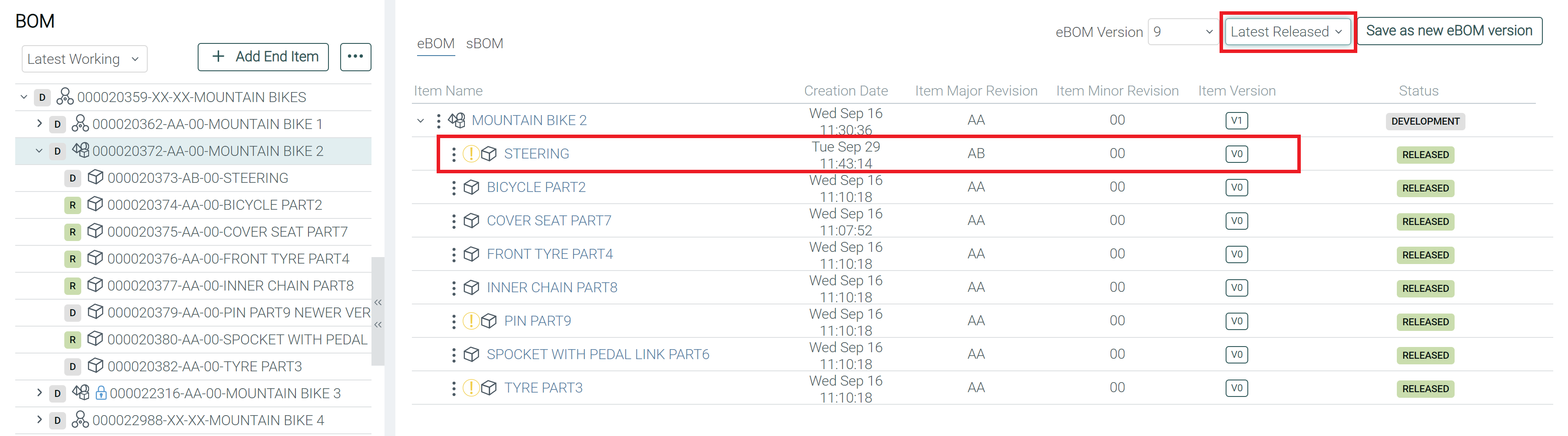This screenshot has height=436, width=1568.
Task: Click the lock icon on MOUNTAIN BIKE 3
Action: (x=101, y=393)
